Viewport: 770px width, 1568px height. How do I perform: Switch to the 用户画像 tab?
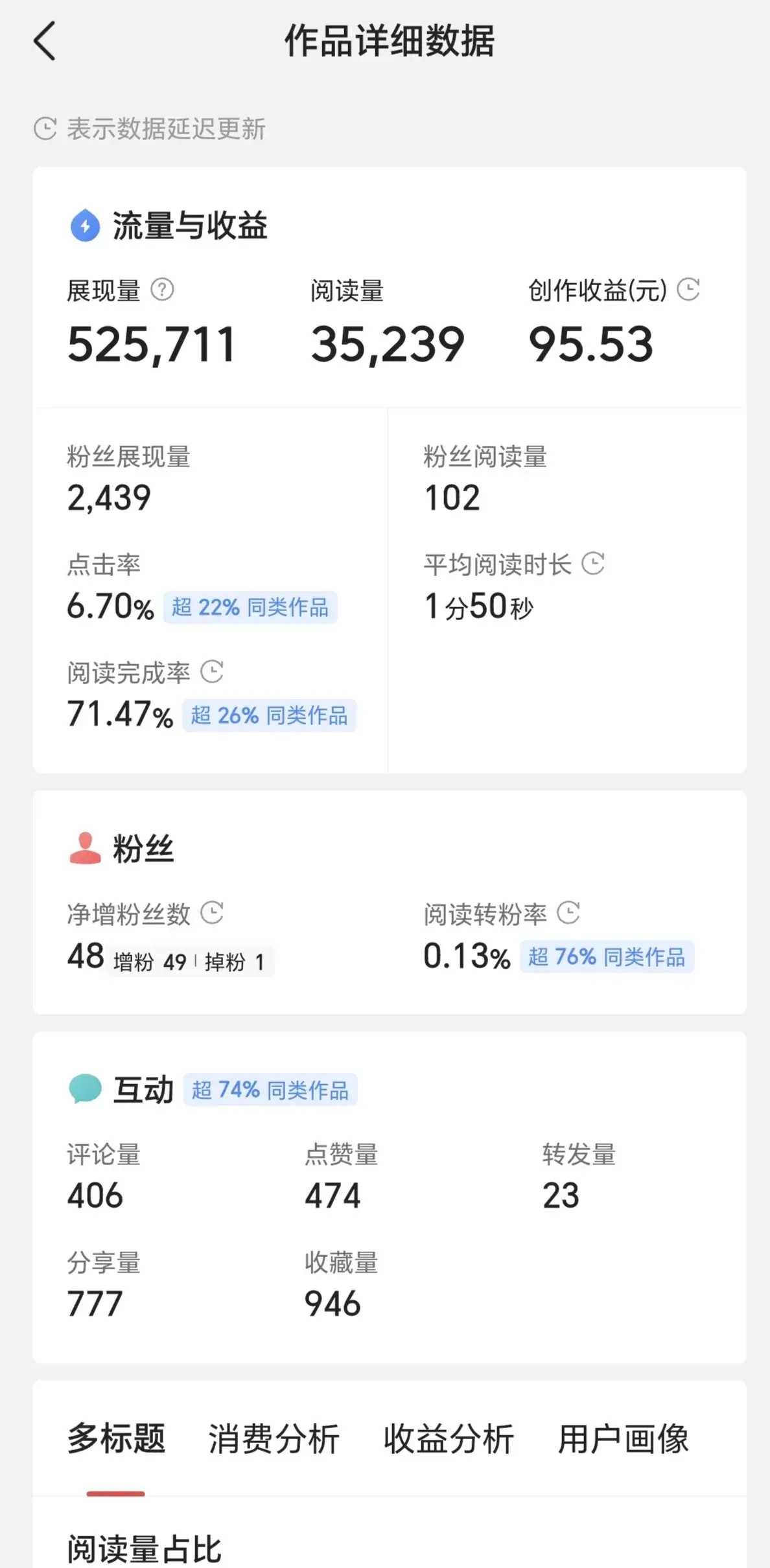tap(624, 1438)
